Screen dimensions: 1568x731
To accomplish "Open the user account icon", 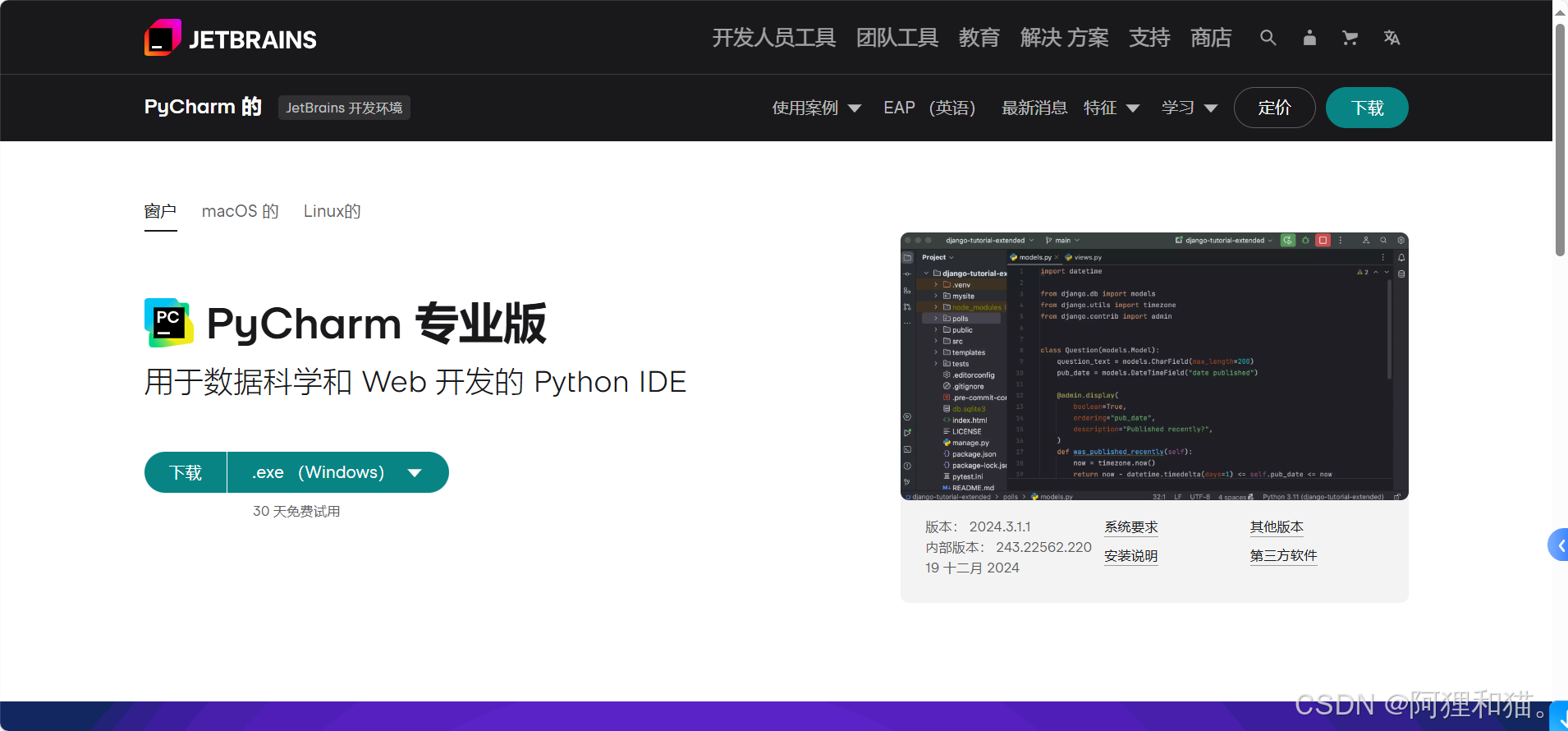I will click(x=1309, y=38).
